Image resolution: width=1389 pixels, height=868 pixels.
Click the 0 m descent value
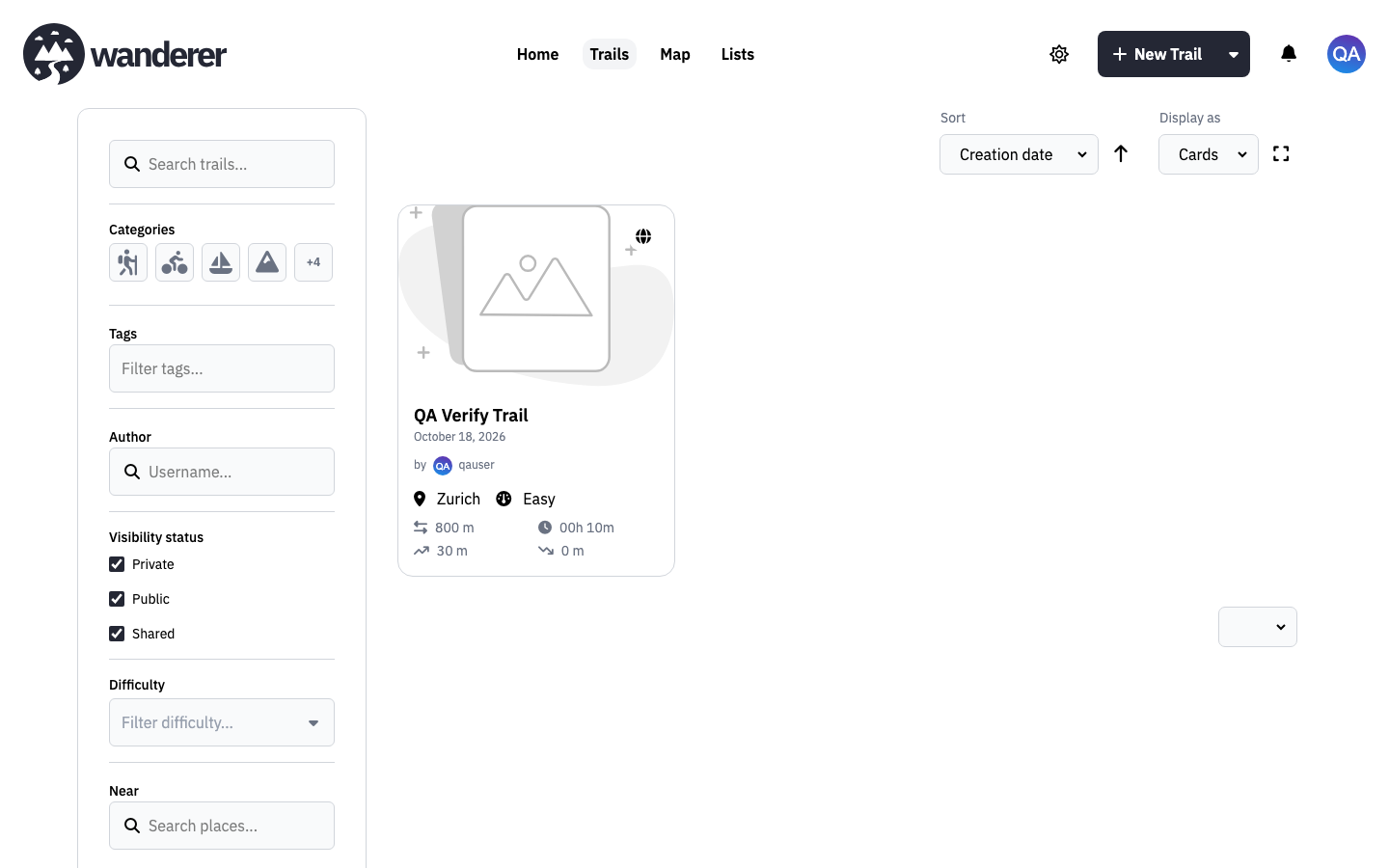(572, 551)
